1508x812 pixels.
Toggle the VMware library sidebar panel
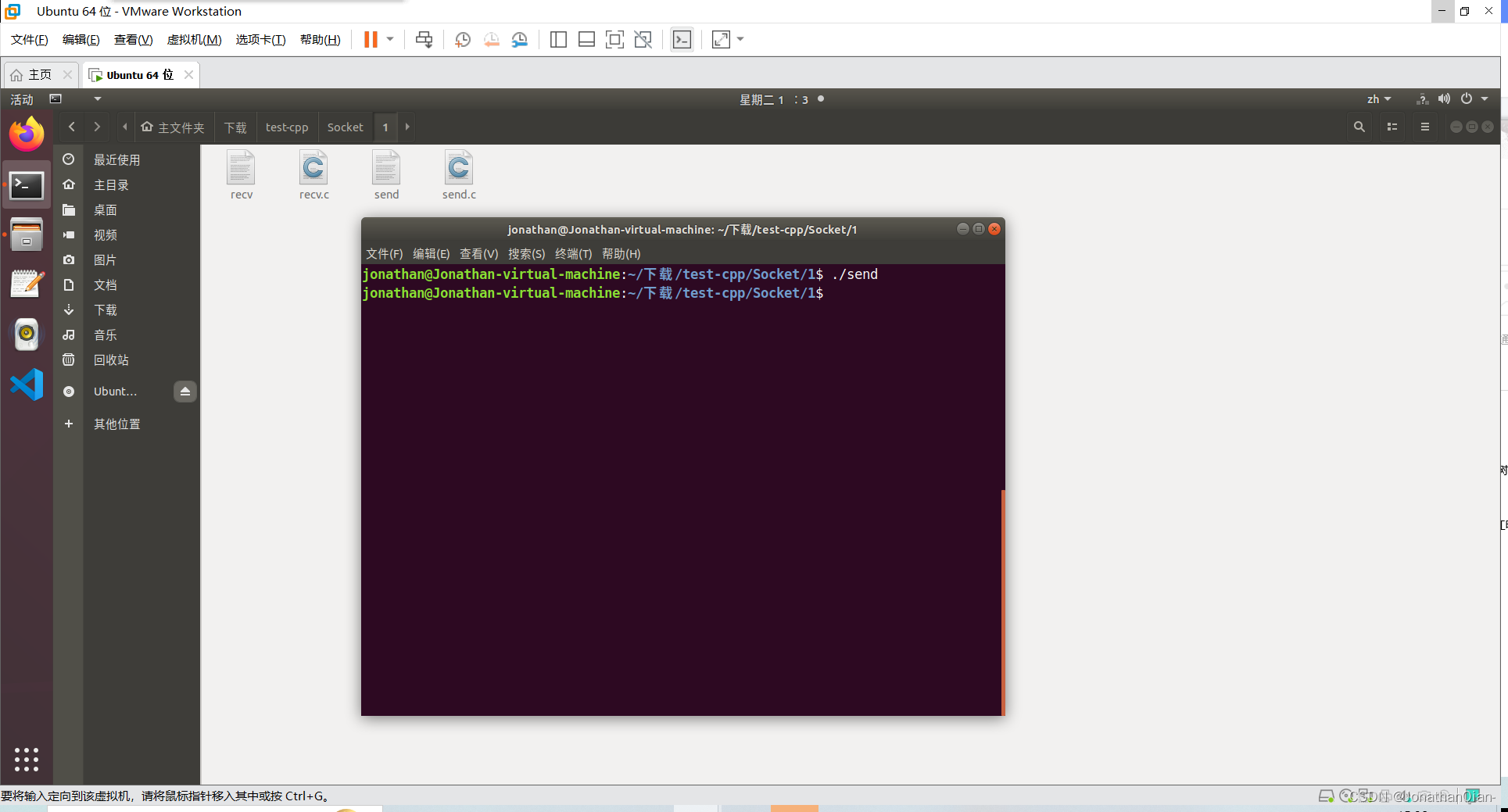point(558,40)
